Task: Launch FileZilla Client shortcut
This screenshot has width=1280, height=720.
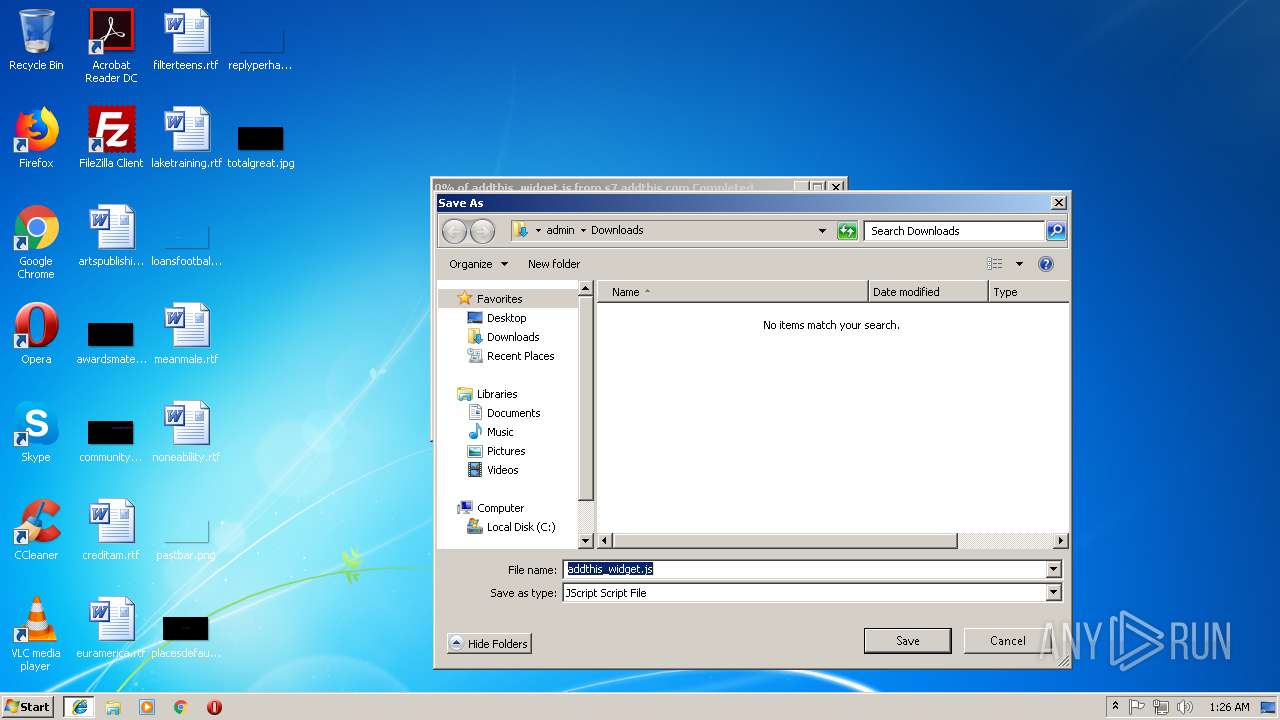Action: [111, 138]
